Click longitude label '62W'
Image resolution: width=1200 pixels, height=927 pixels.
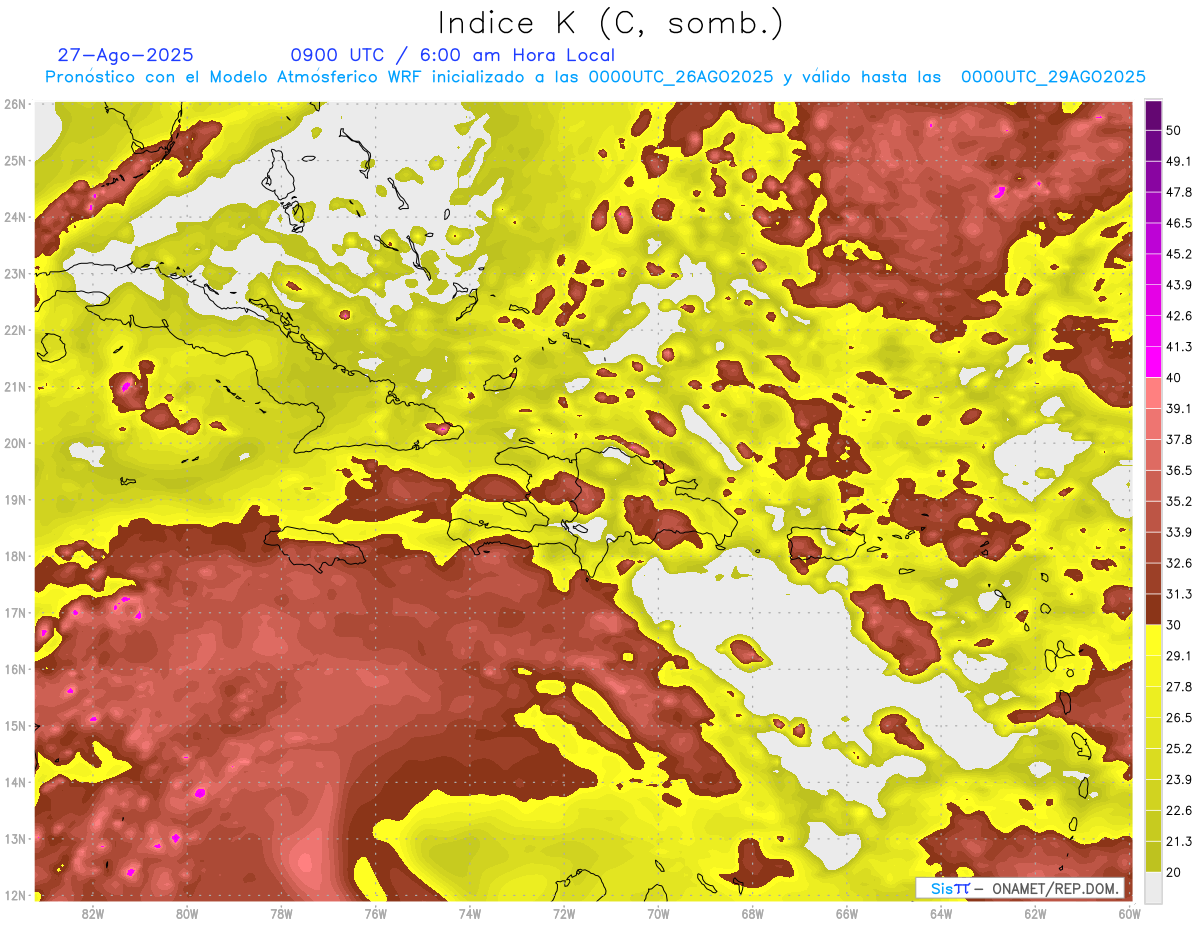tap(1035, 913)
